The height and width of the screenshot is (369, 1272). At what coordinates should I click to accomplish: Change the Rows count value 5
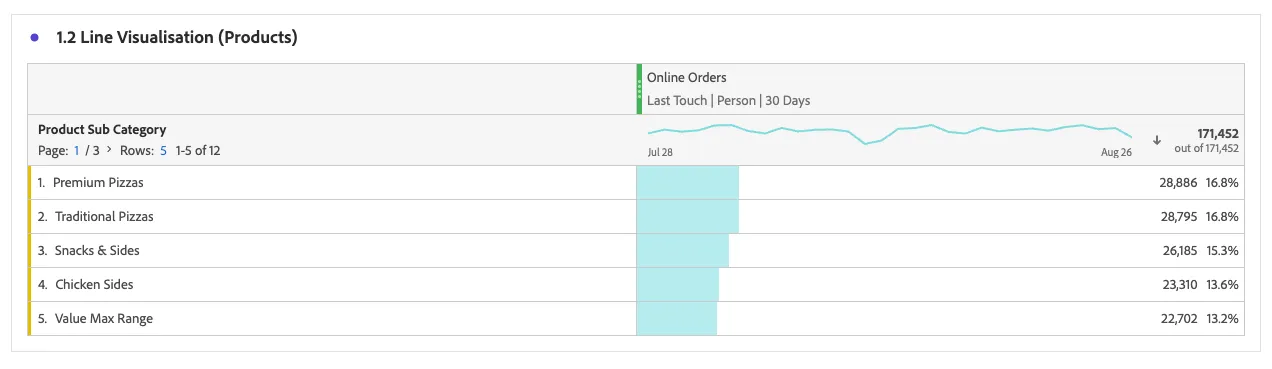(163, 150)
